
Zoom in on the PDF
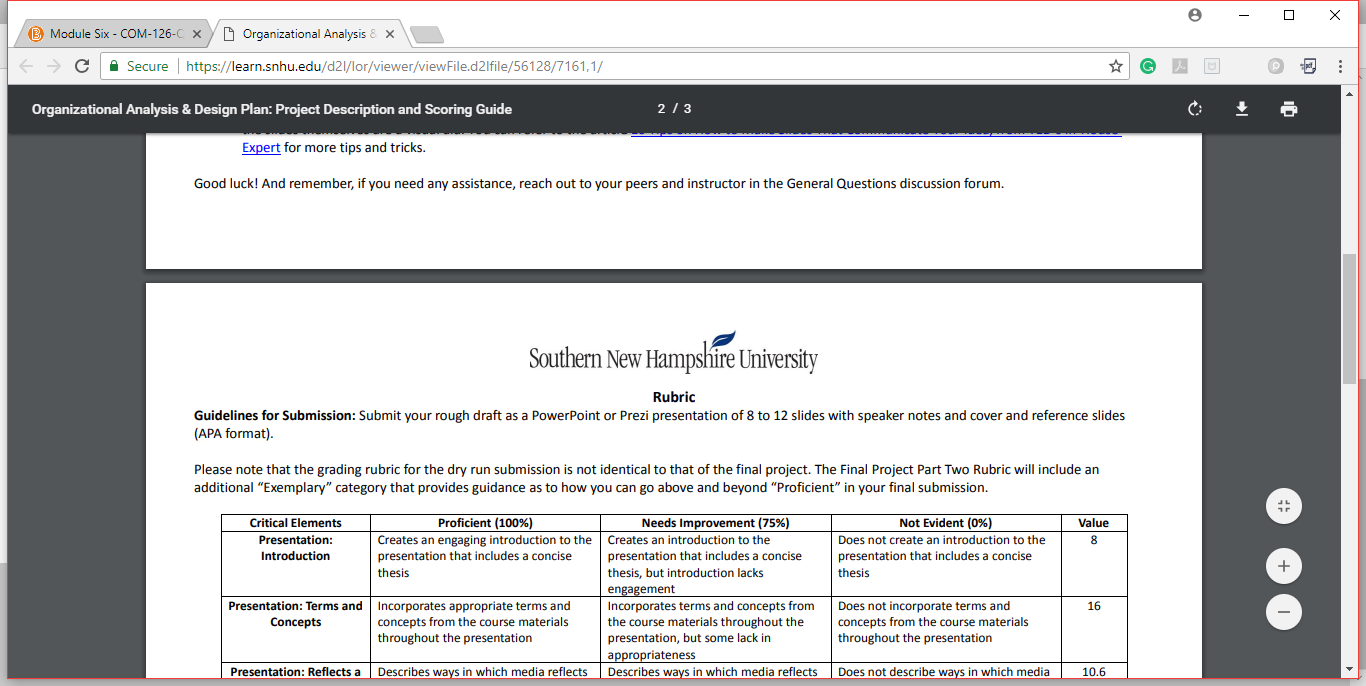(1284, 567)
